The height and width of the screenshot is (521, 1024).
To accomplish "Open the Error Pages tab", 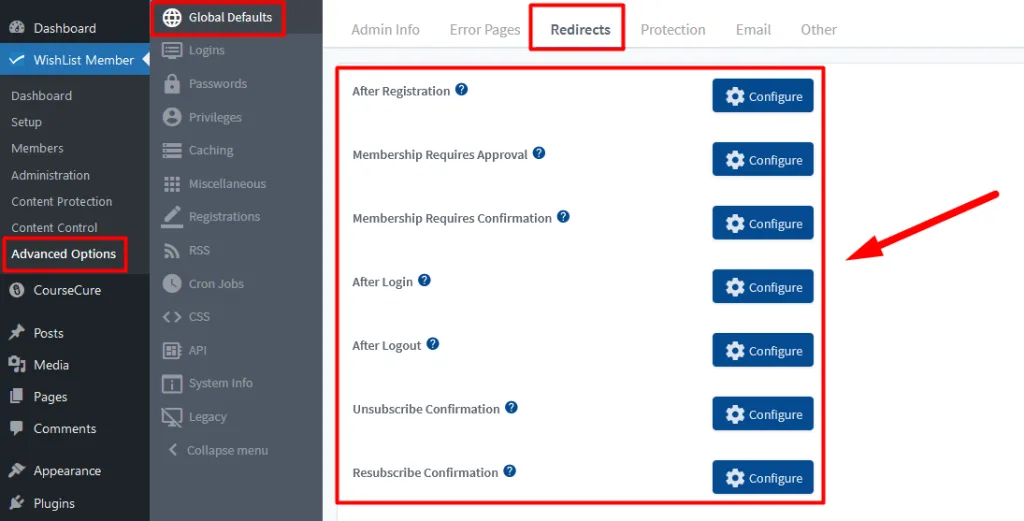I will tap(485, 29).
